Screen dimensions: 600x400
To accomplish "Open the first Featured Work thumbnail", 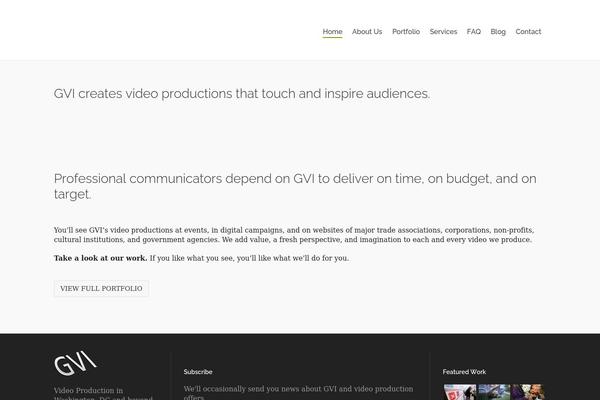I will pos(460,392).
